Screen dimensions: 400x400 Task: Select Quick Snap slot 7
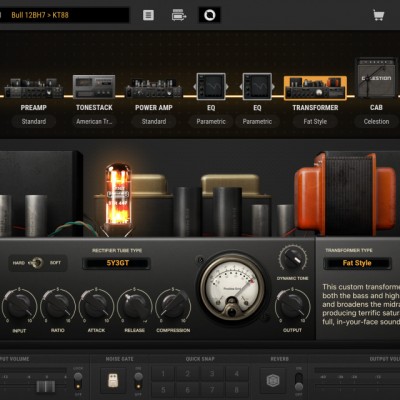pos(212,389)
